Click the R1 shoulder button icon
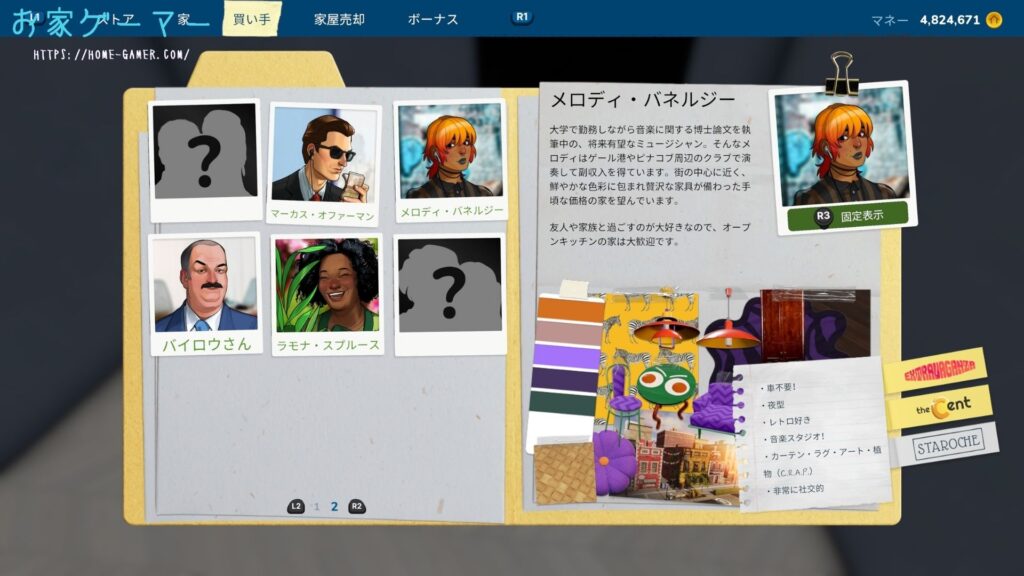Viewport: 1024px width, 576px height. tap(522, 17)
